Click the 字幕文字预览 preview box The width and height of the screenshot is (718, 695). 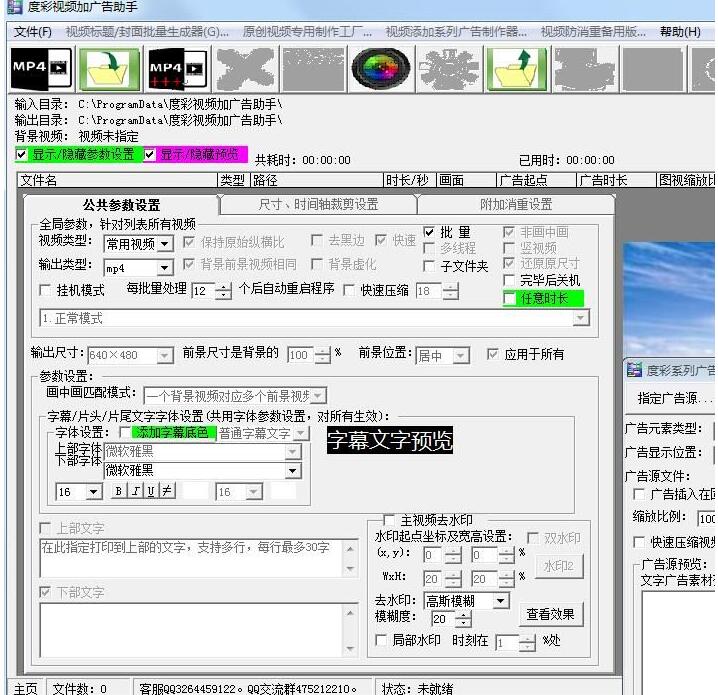(x=390, y=440)
